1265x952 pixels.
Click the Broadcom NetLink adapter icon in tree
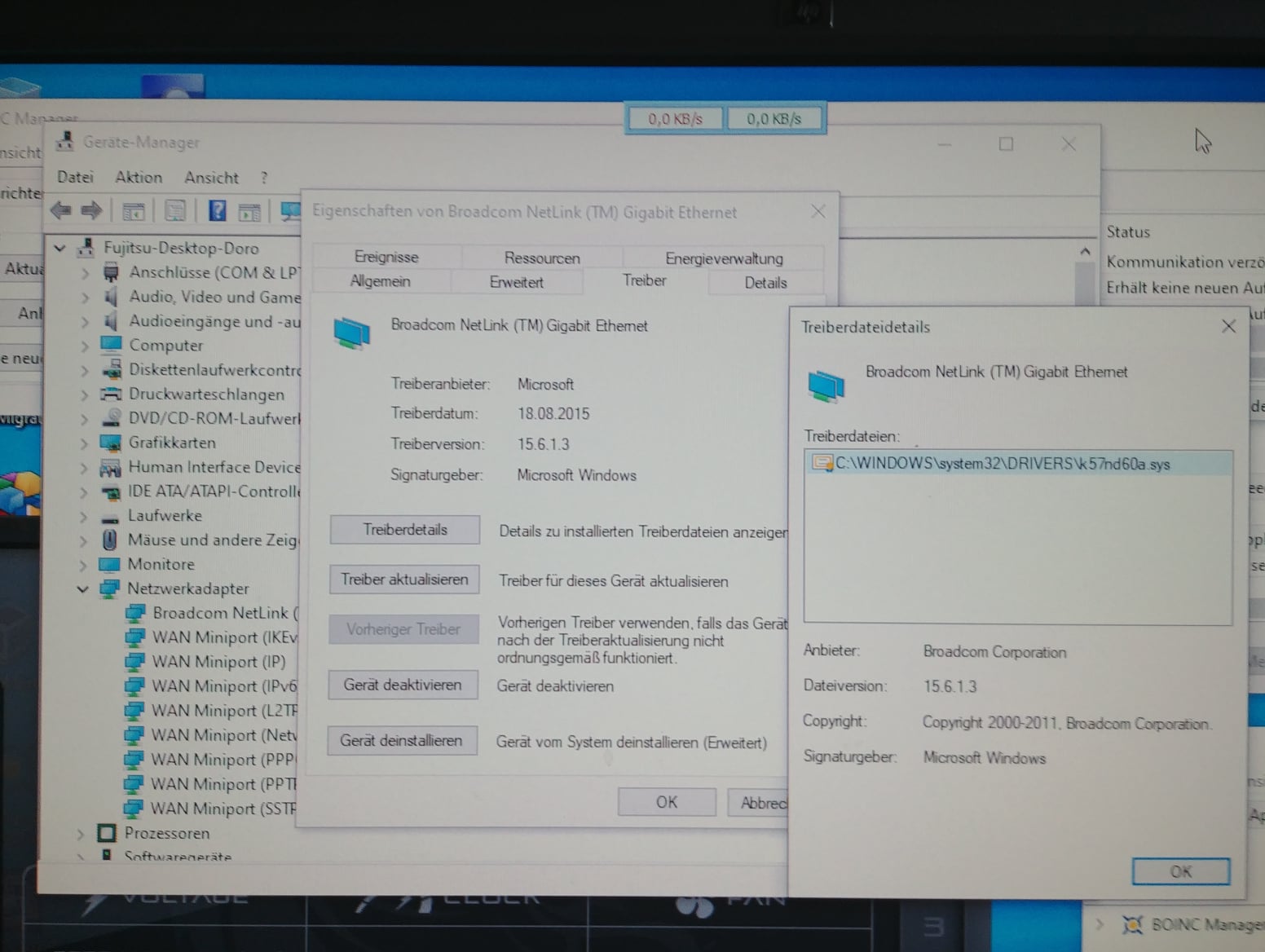[135, 613]
